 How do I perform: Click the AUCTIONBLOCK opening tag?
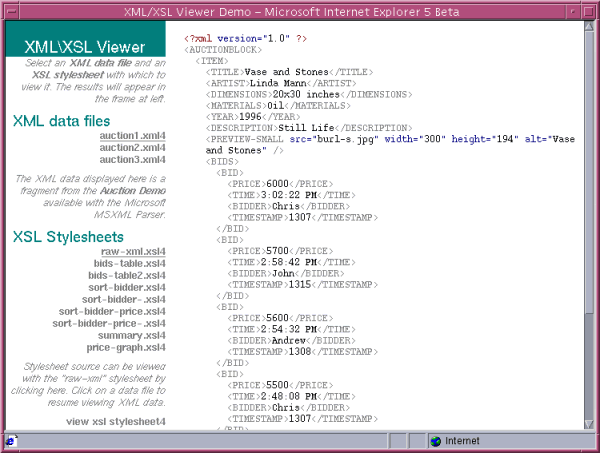coord(223,50)
